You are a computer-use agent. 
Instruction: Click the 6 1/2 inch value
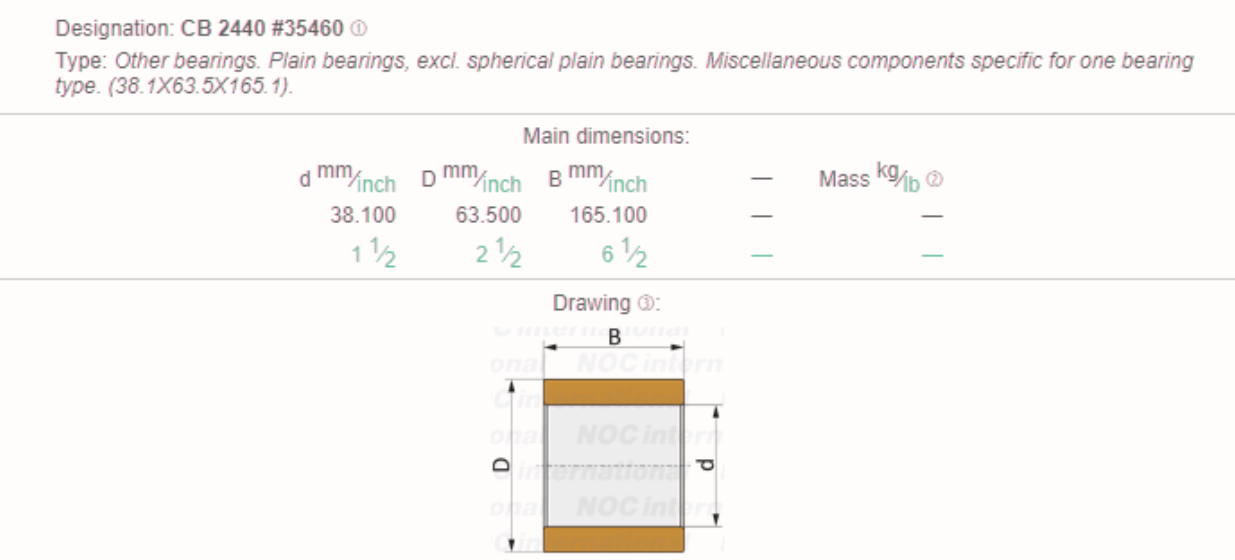(x=624, y=254)
